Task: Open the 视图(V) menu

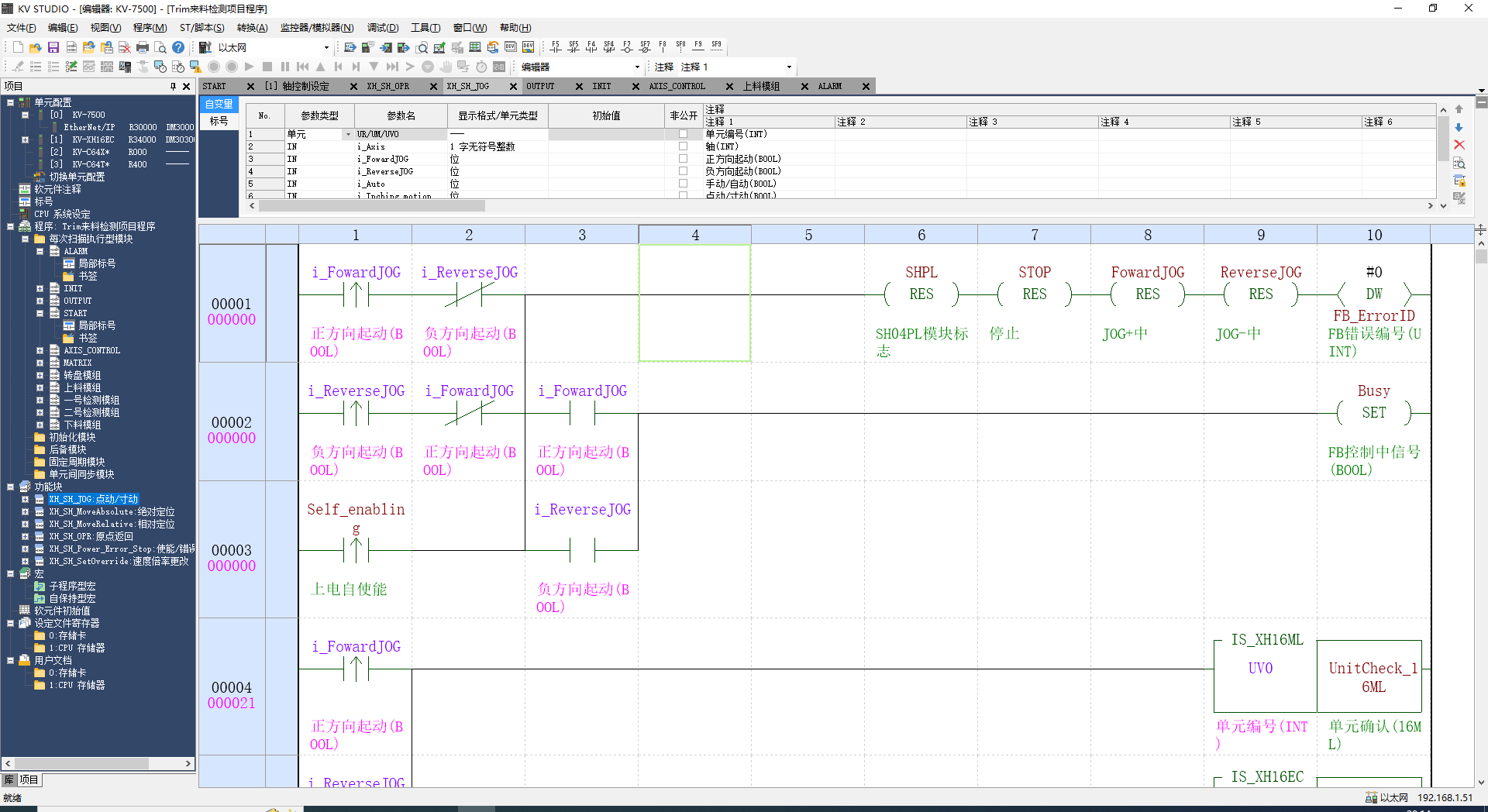Action: coord(105,28)
